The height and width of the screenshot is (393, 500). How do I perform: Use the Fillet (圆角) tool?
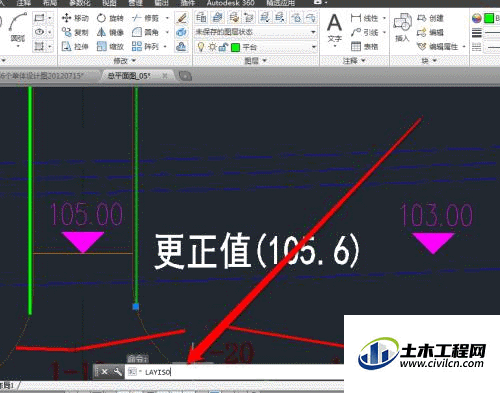click(x=145, y=32)
